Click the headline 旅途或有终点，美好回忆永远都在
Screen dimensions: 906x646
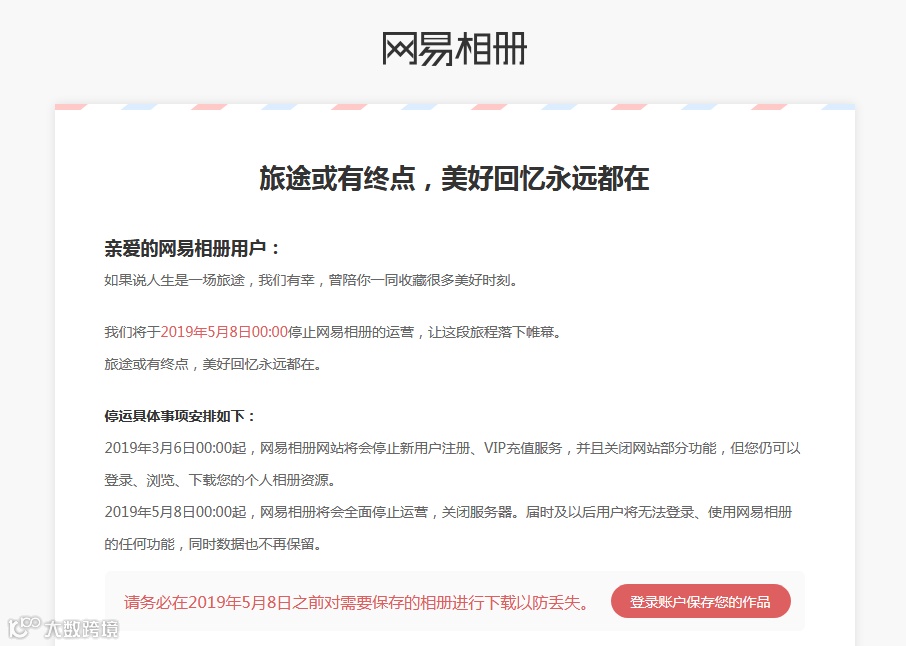click(454, 178)
